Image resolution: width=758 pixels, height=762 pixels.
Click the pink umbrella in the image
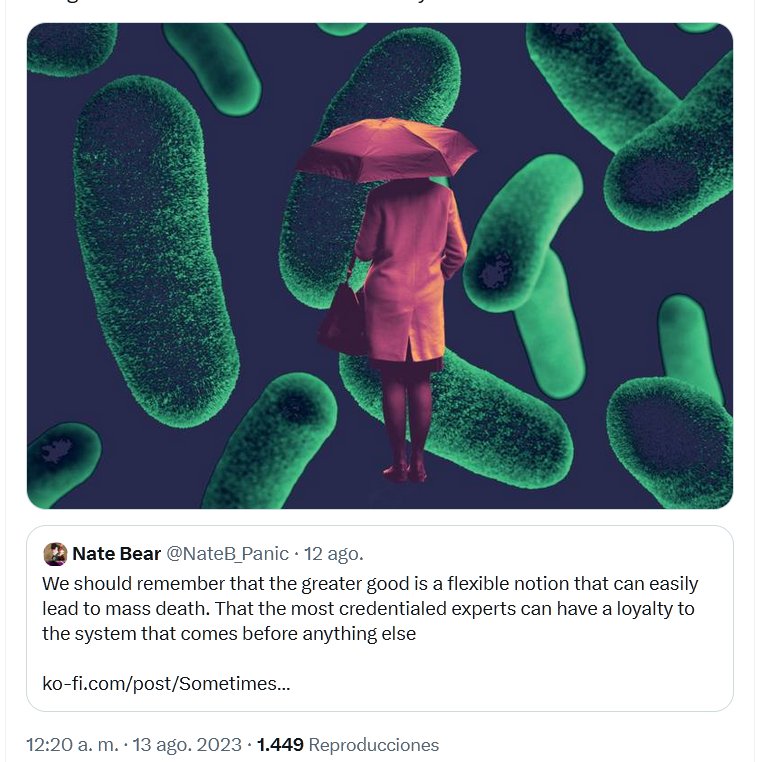coord(387,147)
